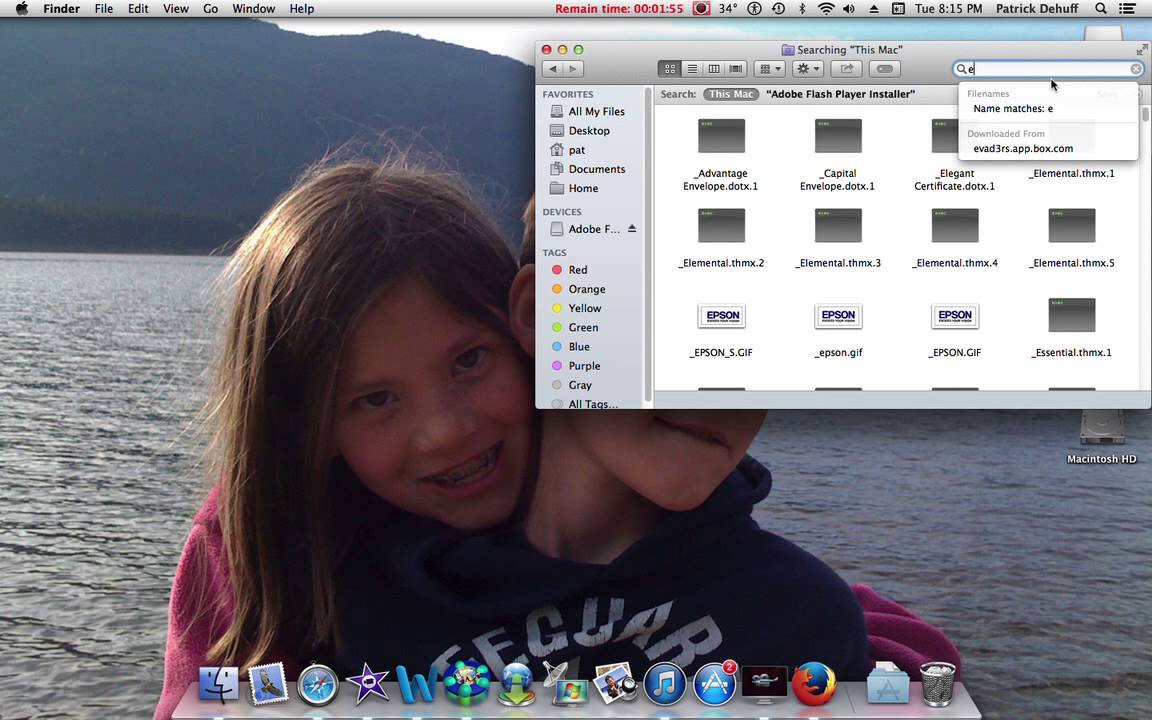The height and width of the screenshot is (720, 1152).
Task: Click the Share toolbar button
Action: (x=846, y=69)
